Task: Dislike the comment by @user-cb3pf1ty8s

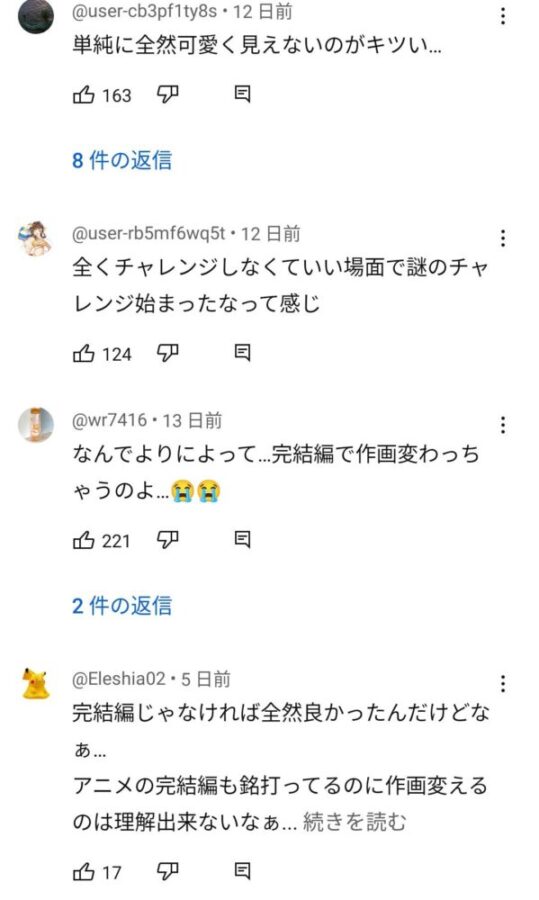Action: pos(168,95)
